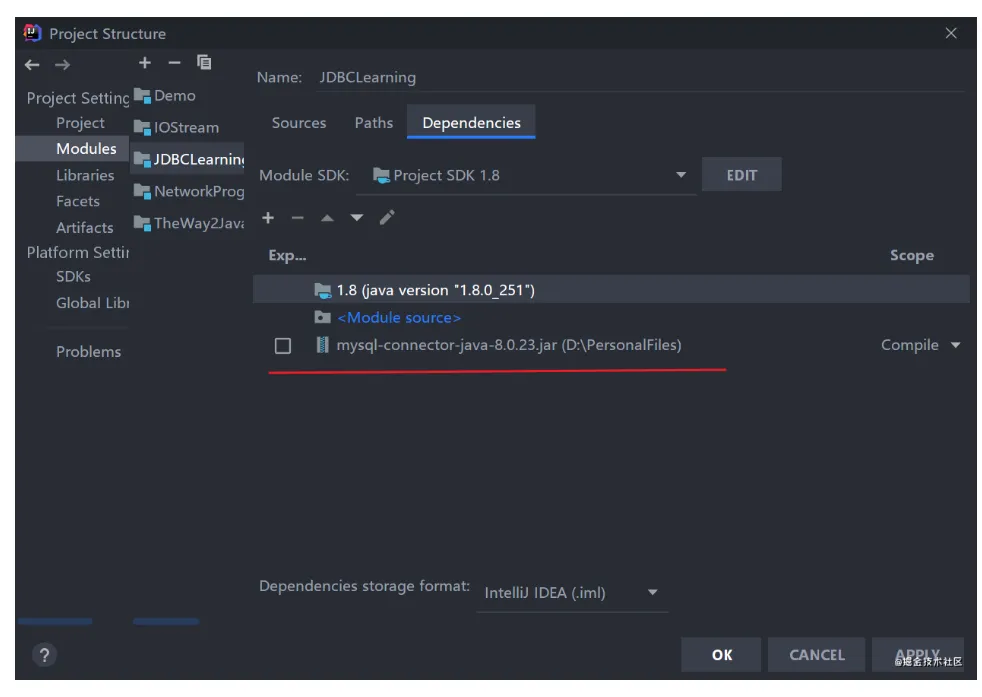The width and height of the screenshot is (982, 697).
Task: Select the 1.8 java version row
Action: pyautogui.click(x=611, y=290)
